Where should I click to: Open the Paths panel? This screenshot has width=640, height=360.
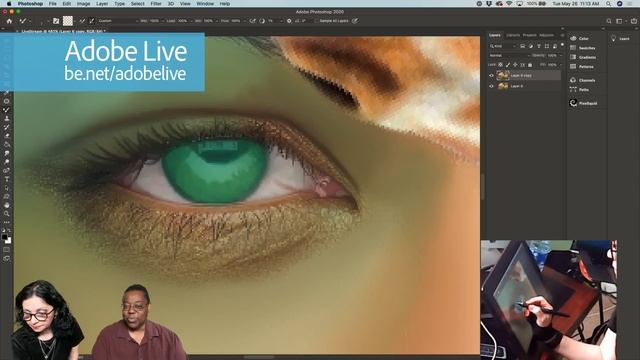tap(580, 89)
